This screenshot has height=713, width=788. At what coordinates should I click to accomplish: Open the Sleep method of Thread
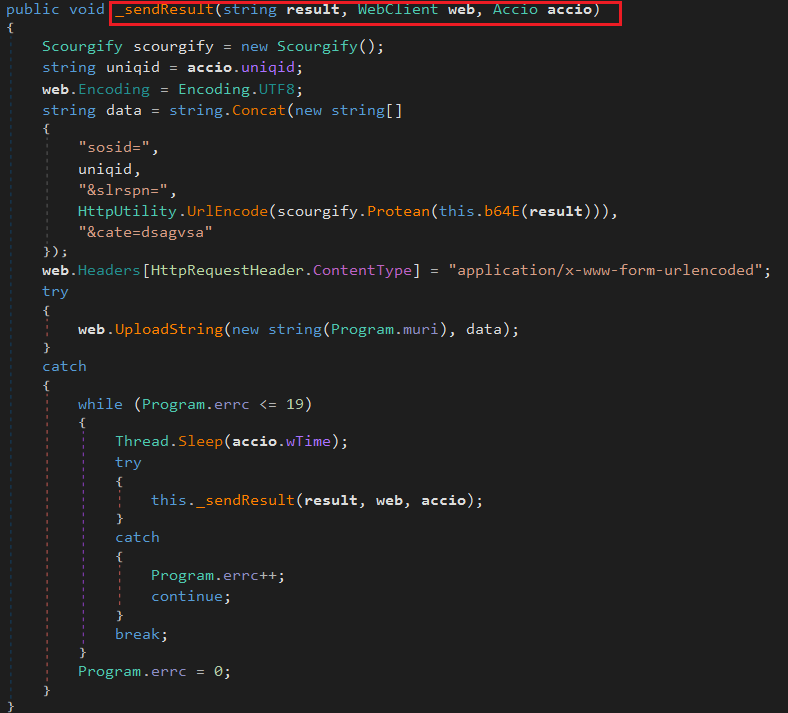(201, 441)
